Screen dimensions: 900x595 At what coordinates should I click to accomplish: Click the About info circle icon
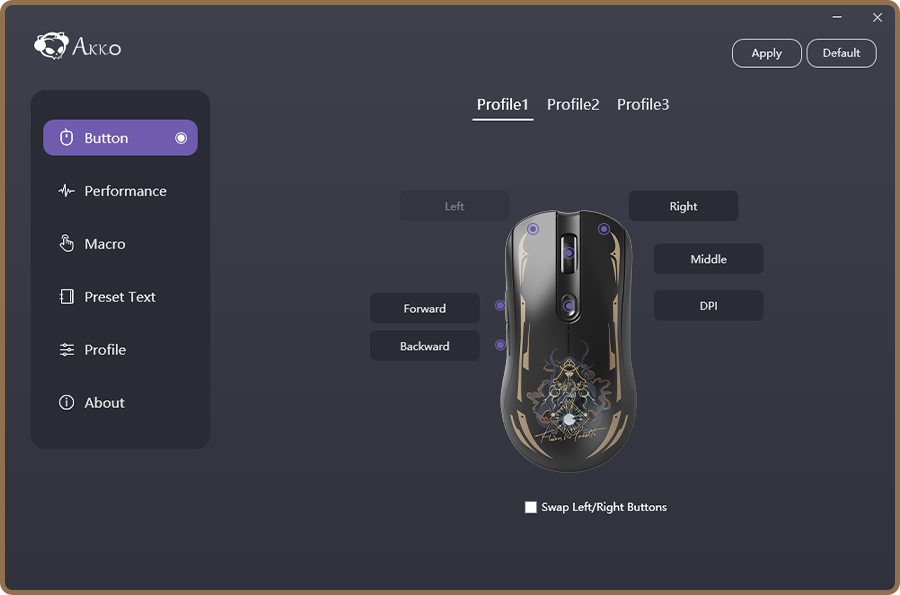tap(67, 402)
